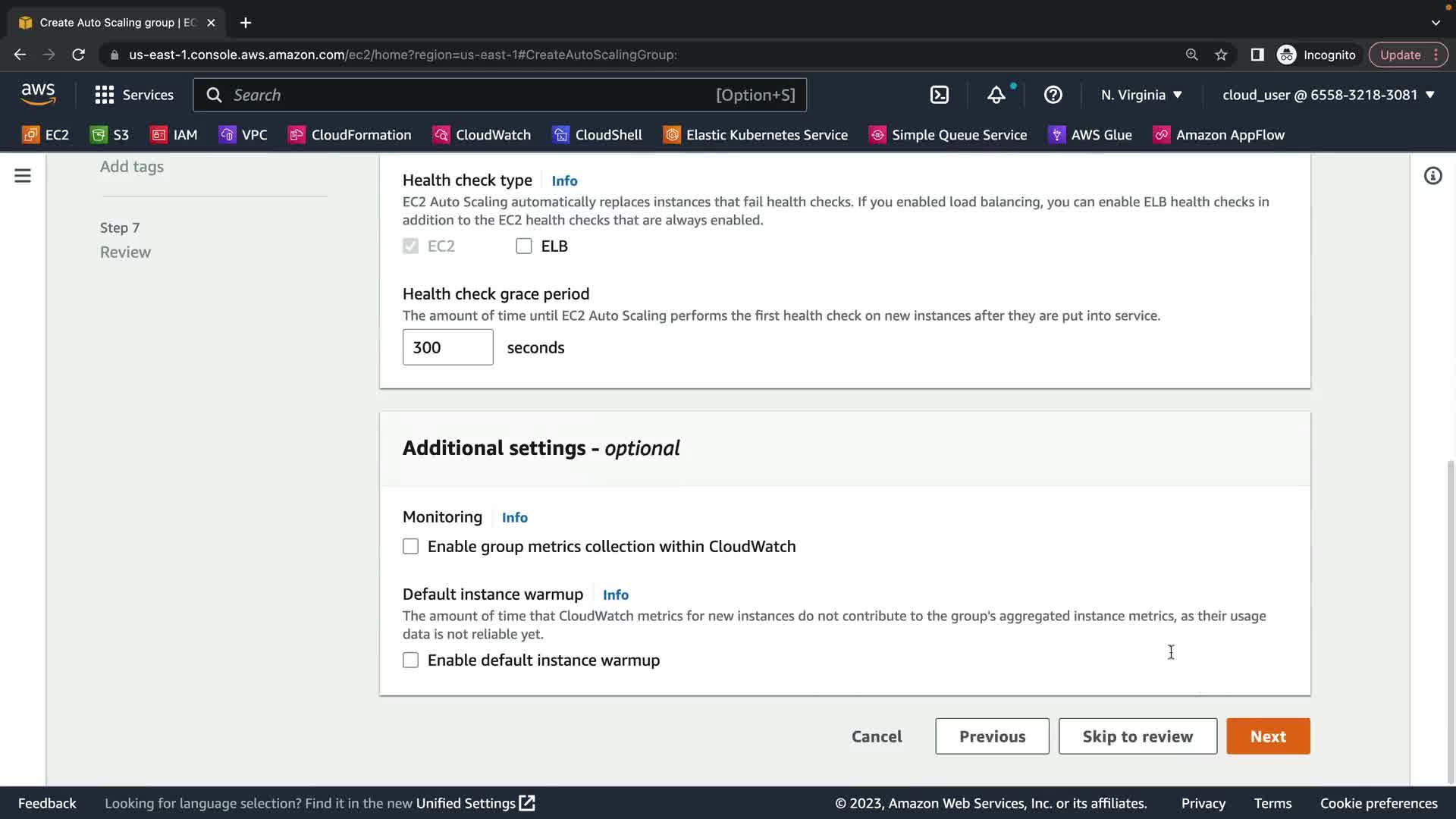This screenshot has width=1456, height=819.
Task: Open the help question mark icon
Action: click(x=1053, y=95)
